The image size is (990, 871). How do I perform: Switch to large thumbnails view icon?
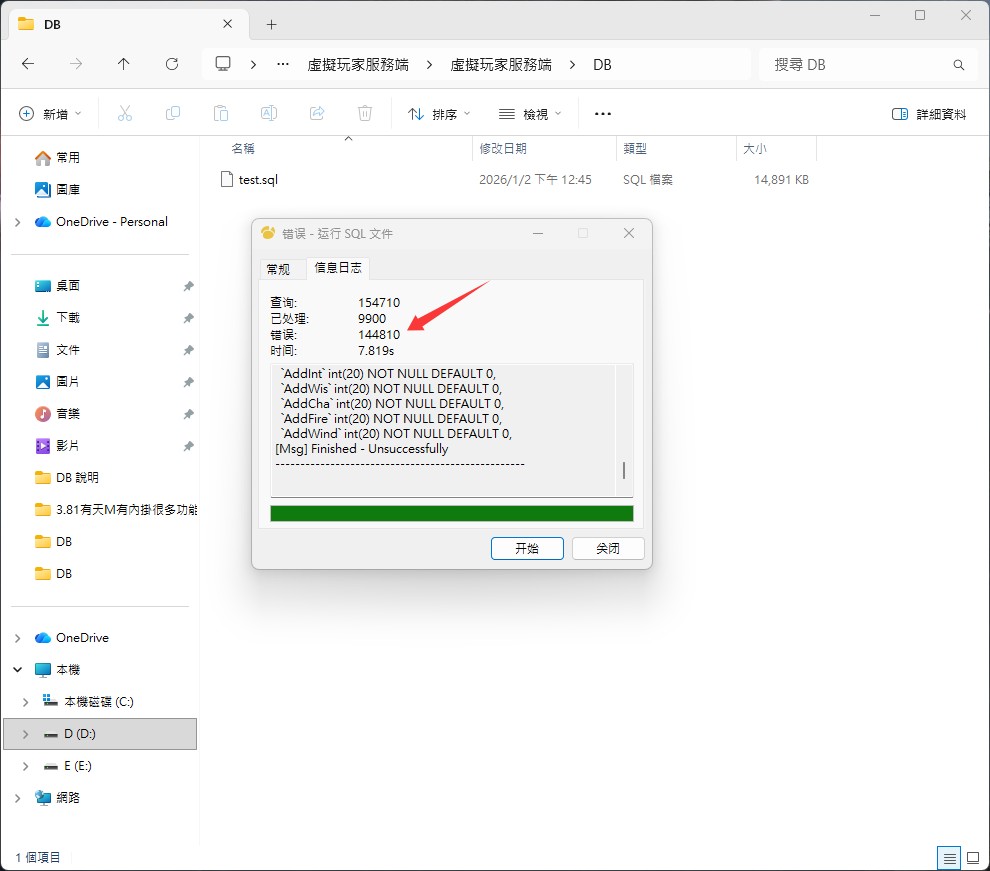click(973, 858)
